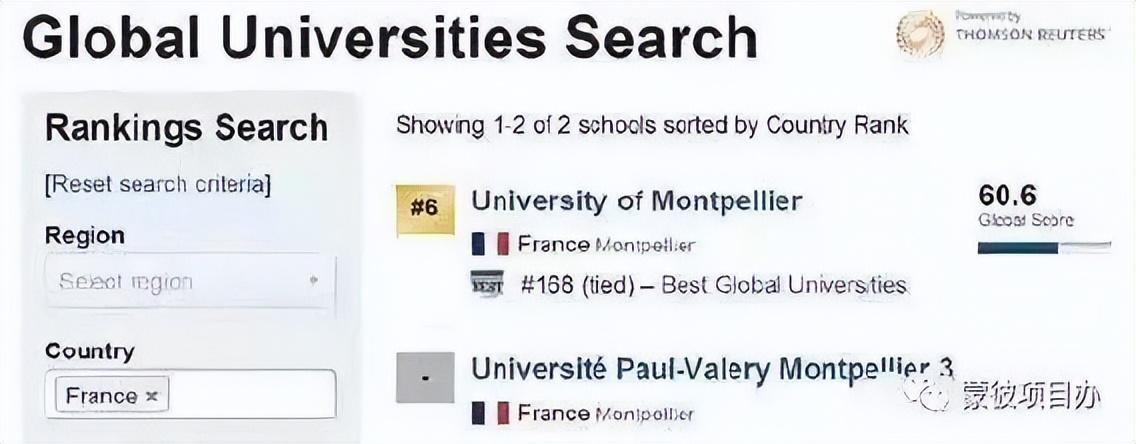Click the Thomson Reuters text label
The width and height of the screenshot is (1136, 444).
pyautogui.click(x=1032, y=34)
